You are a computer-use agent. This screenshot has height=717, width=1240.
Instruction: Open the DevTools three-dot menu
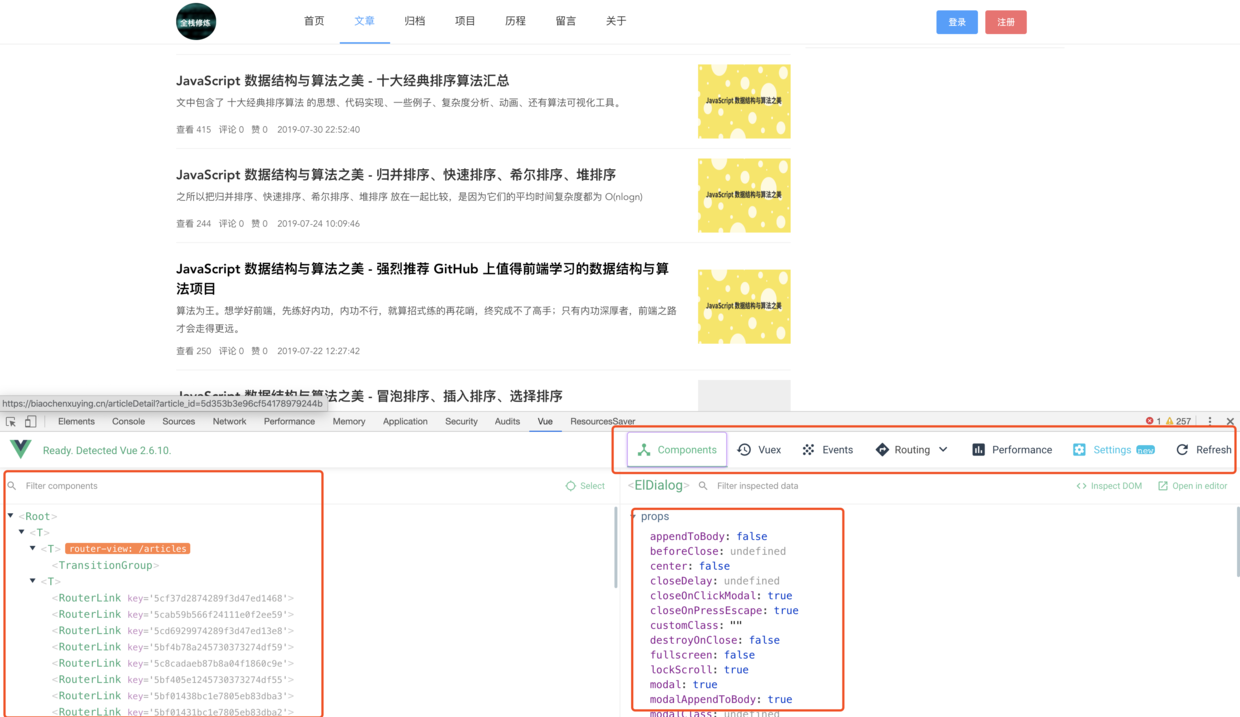coord(1210,421)
